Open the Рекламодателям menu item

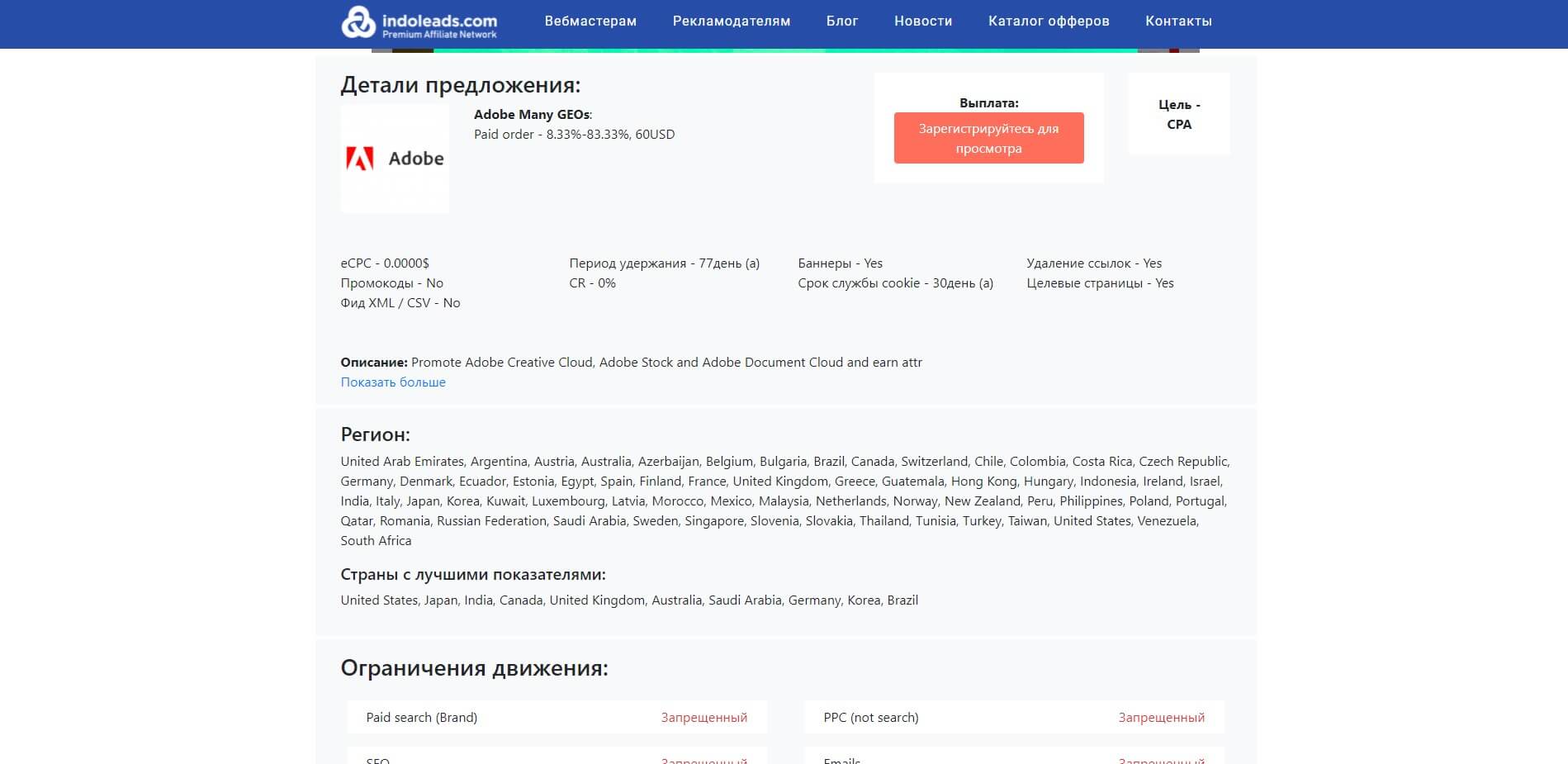click(x=732, y=21)
